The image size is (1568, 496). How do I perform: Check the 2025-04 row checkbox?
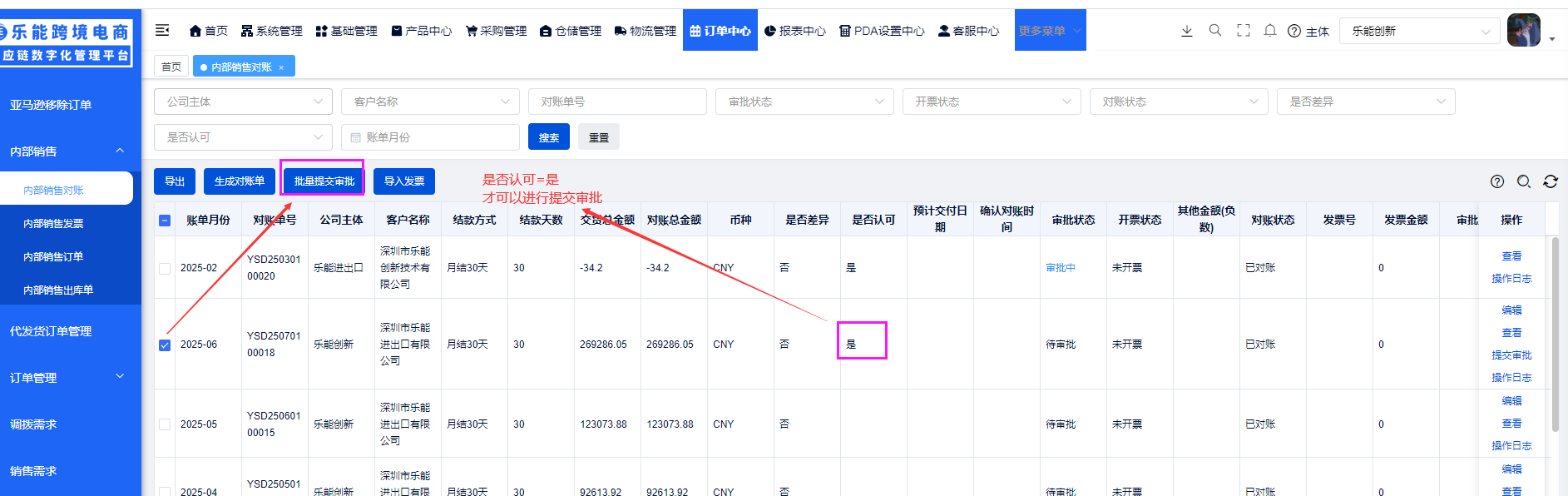(165, 492)
